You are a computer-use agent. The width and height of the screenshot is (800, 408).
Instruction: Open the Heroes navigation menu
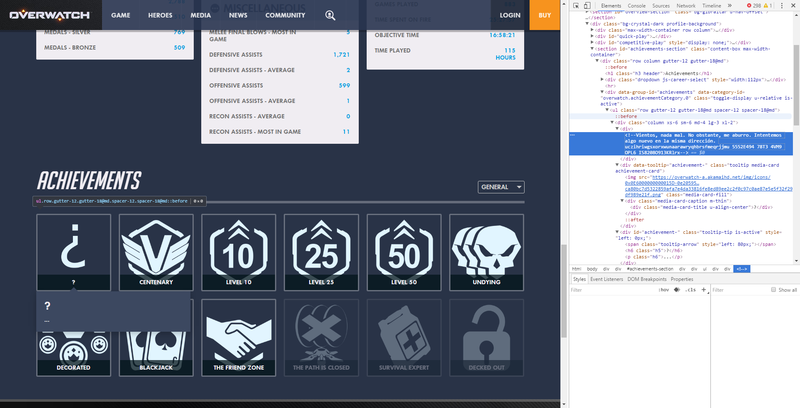pyautogui.click(x=161, y=16)
